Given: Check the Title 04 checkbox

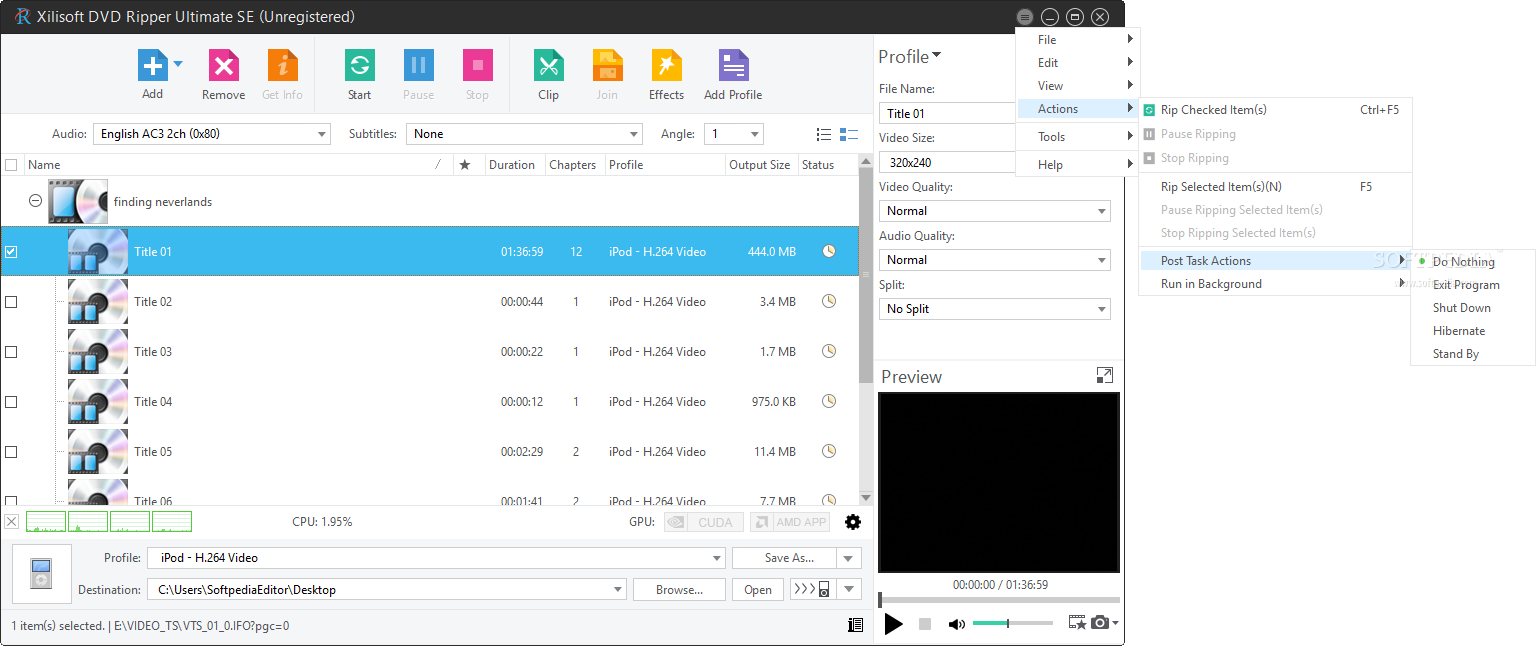Looking at the screenshot, I should [11, 402].
